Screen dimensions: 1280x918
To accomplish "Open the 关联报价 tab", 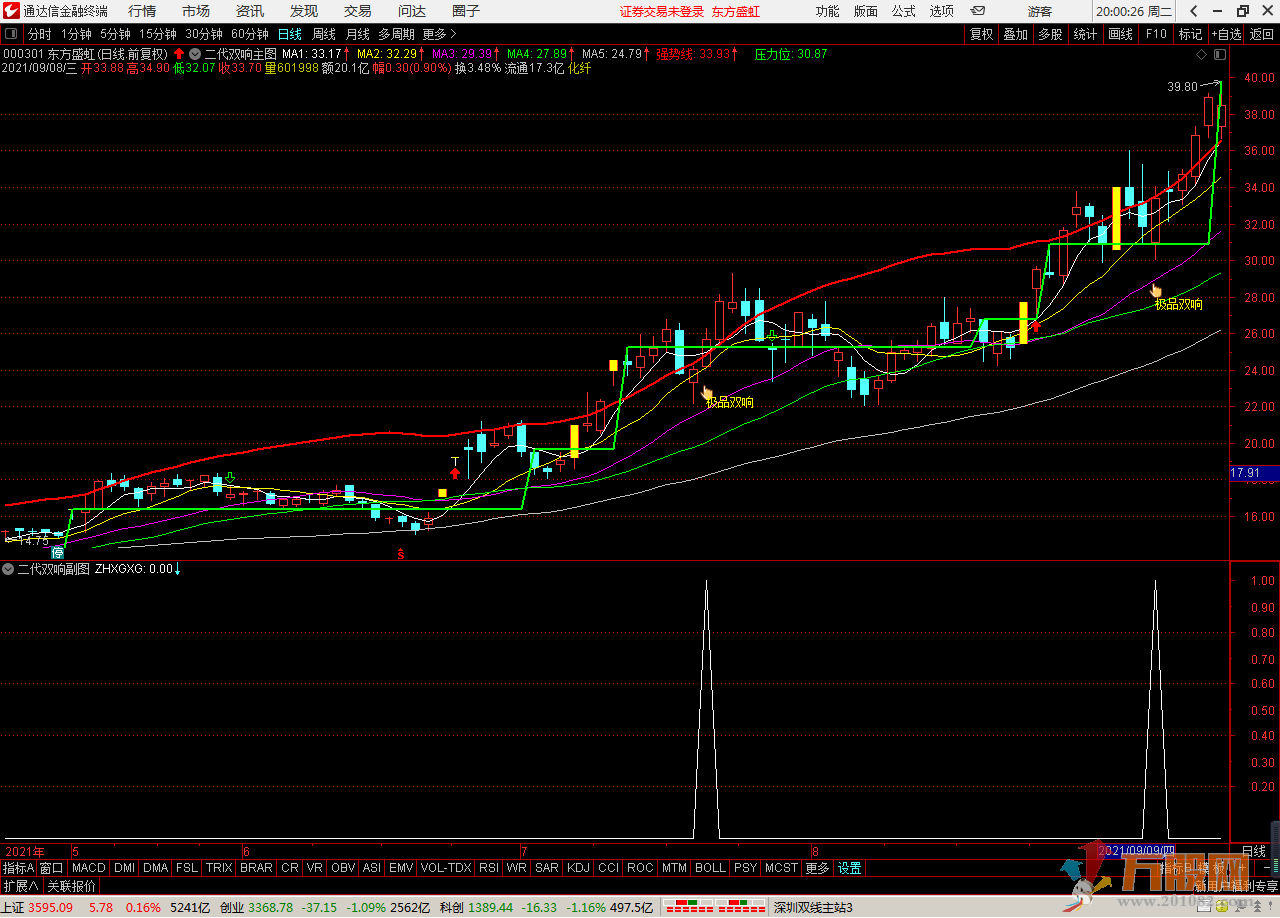I will (72, 886).
